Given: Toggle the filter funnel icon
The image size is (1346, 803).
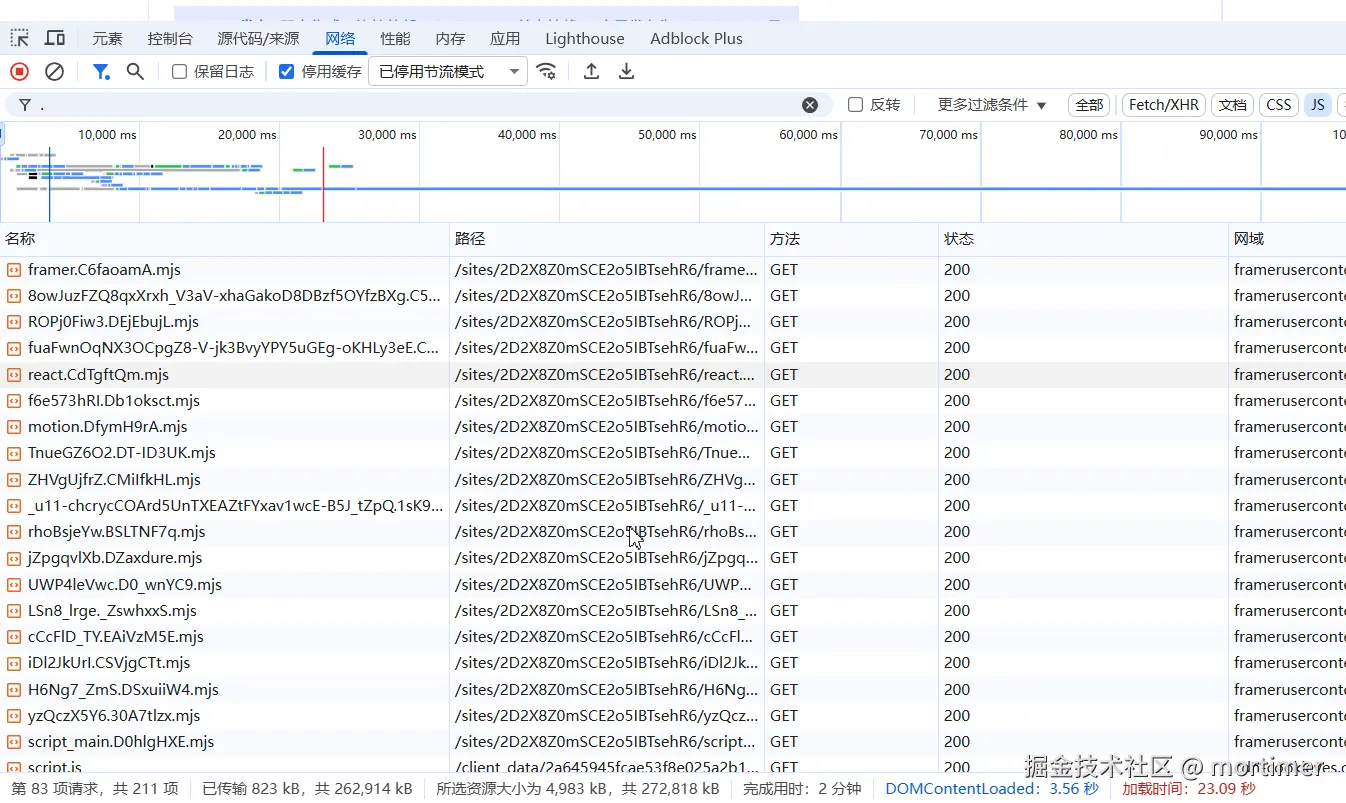Looking at the screenshot, I should point(101,72).
